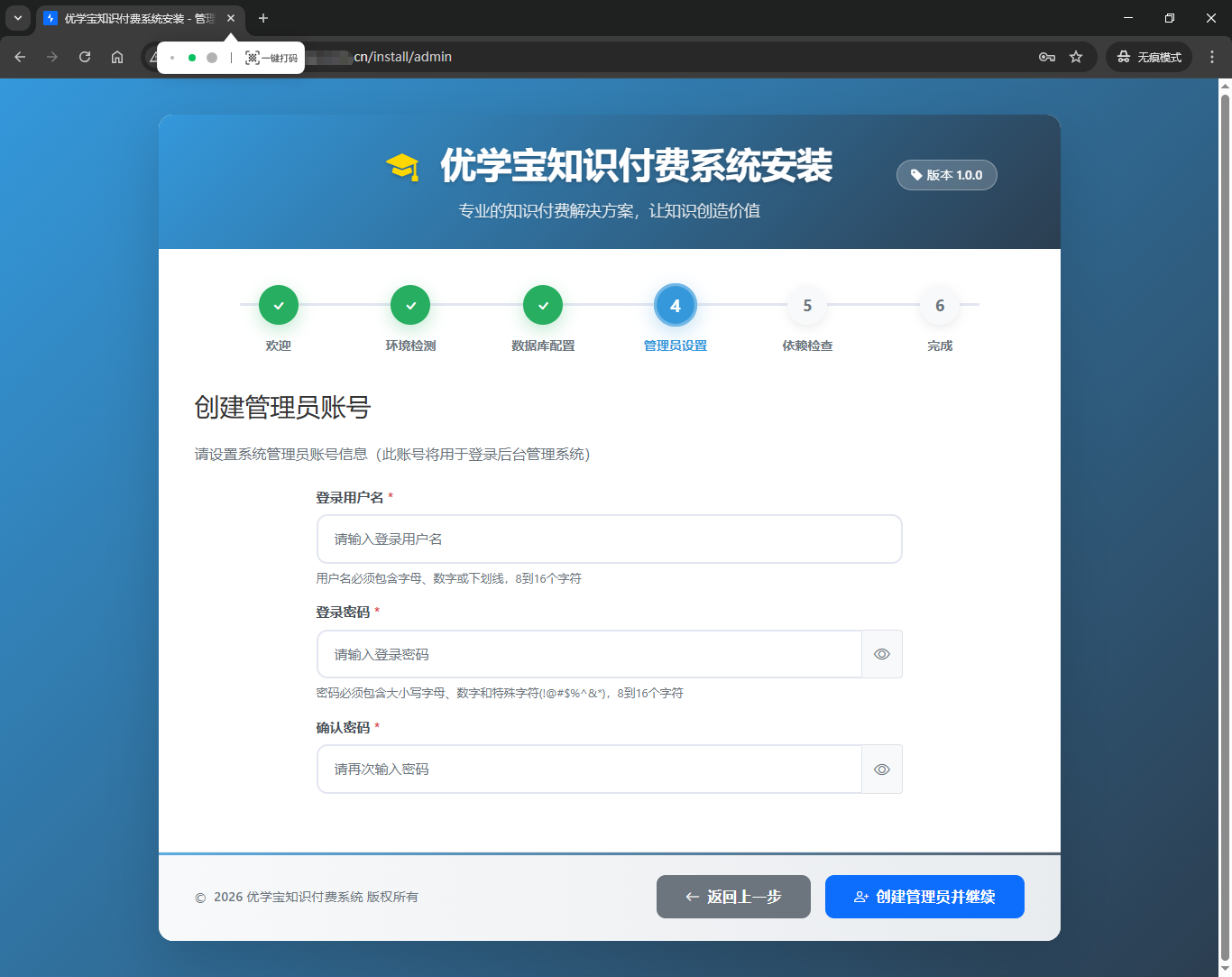Click the graduation cap logo icon
The height and width of the screenshot is (977, 1232).
click(x=405, y=166)
